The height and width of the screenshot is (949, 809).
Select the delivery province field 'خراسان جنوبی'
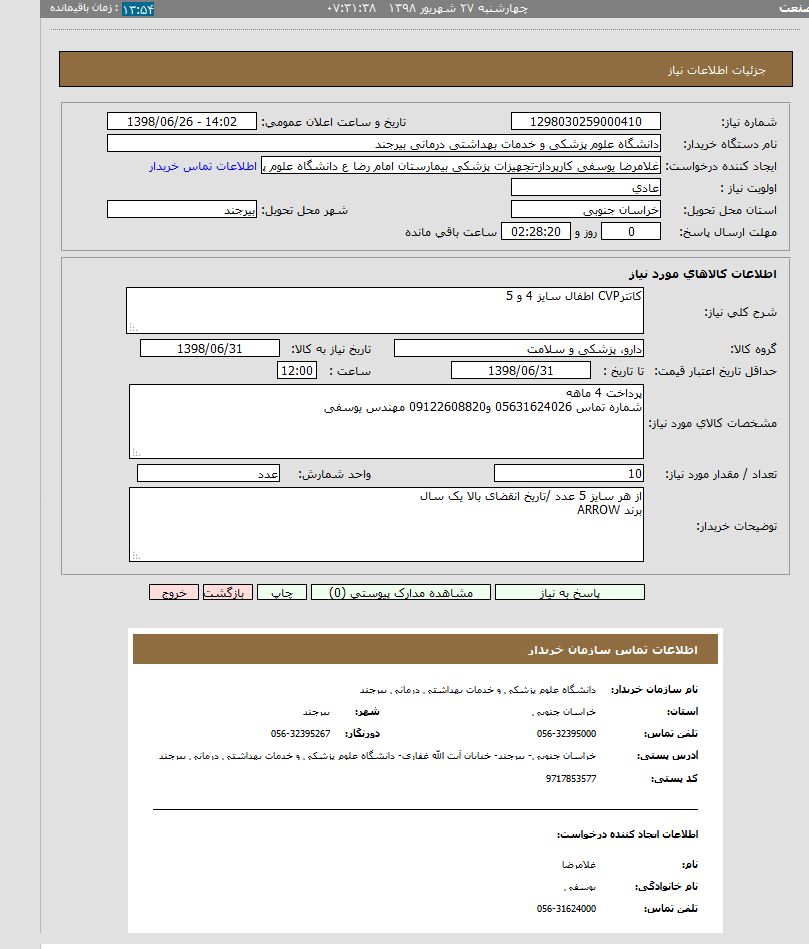pos(585,210)
